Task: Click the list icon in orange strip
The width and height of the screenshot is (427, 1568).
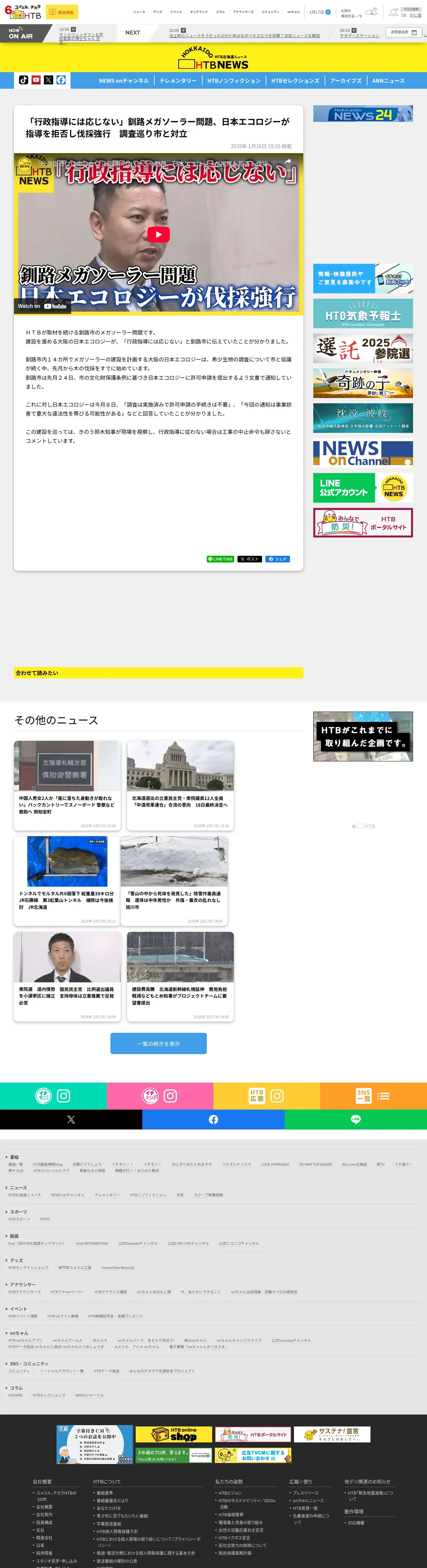Action: point(383,1096)
